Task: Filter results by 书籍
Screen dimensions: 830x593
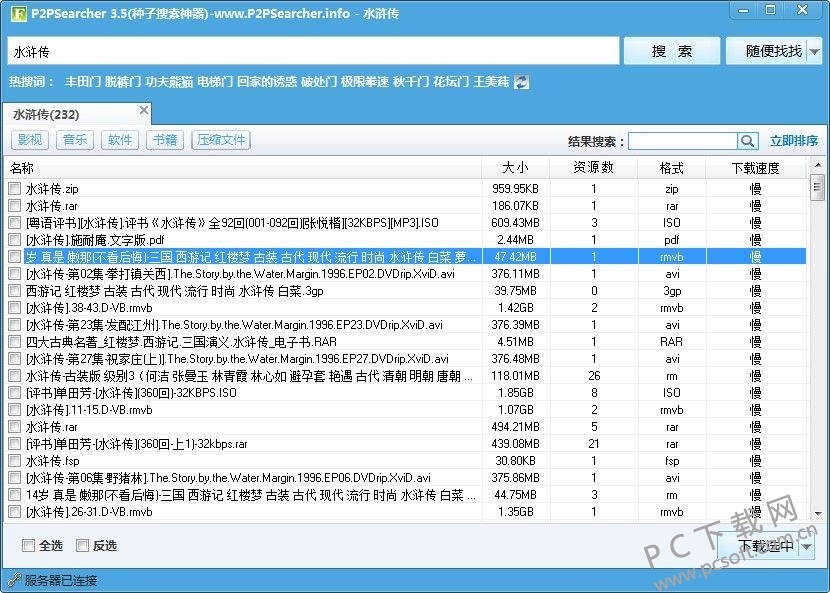Action: coord(165,140)
